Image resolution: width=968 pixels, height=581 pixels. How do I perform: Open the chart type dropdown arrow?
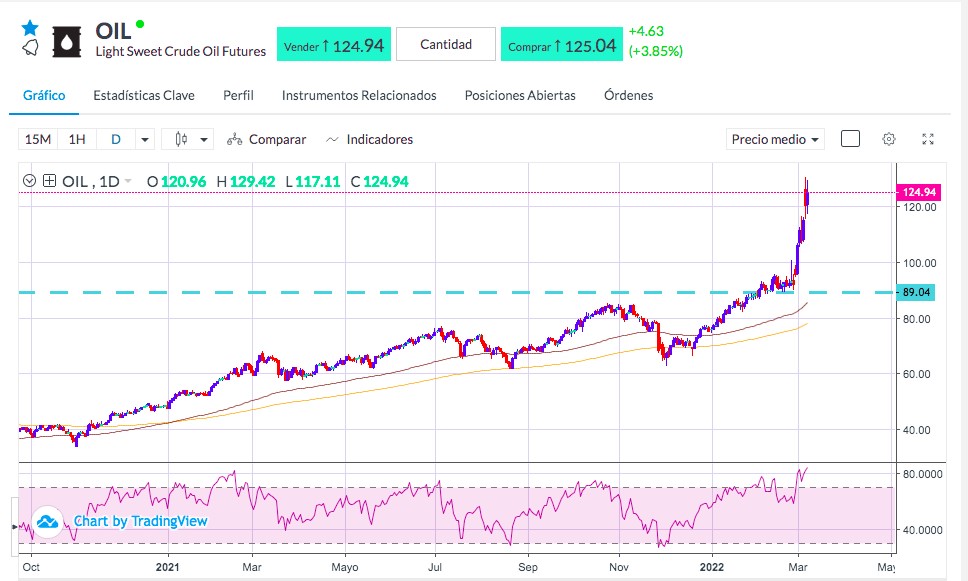pyautogui.click(x=204, y=140)
